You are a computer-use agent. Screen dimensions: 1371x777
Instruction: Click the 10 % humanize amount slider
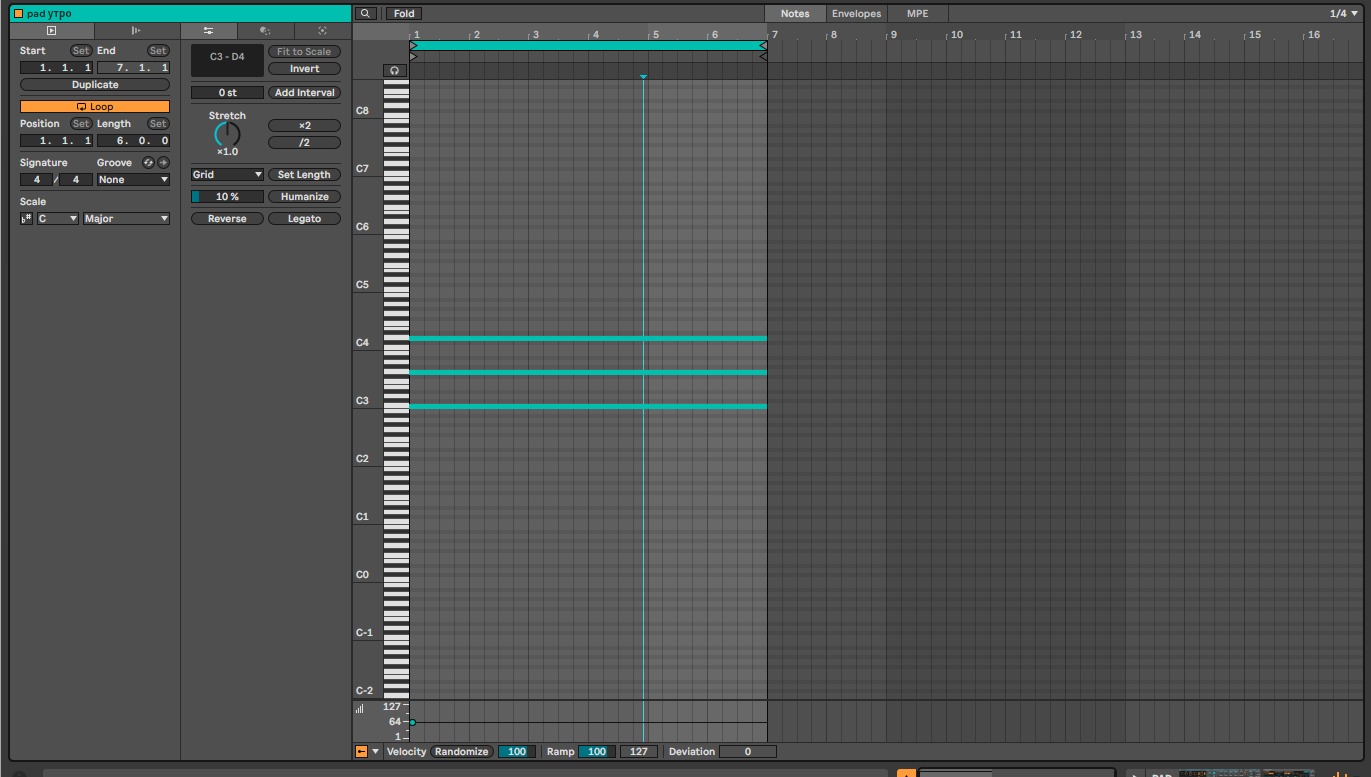click(x=227, y=197)
